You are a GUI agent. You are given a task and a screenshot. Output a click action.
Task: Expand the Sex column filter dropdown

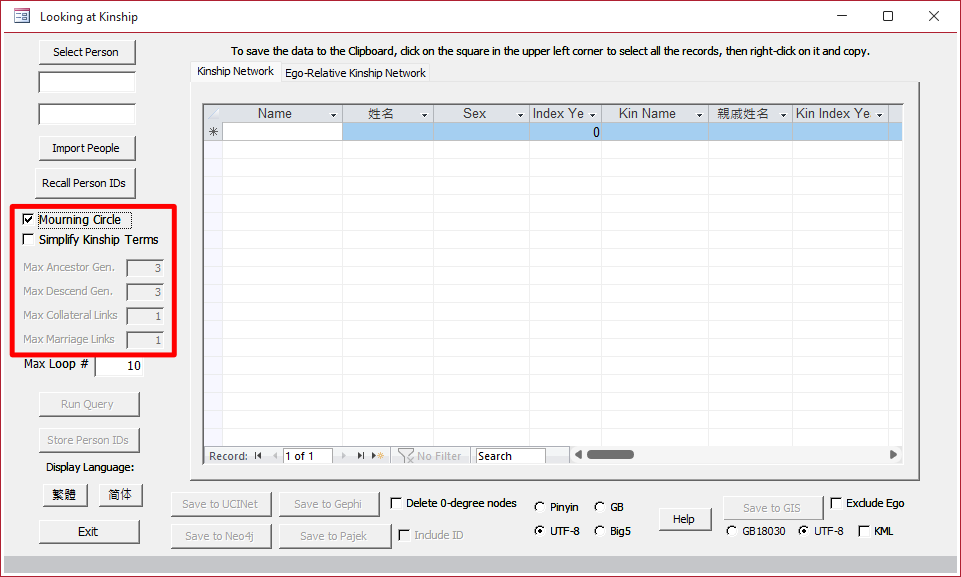[x=520, y=115]
